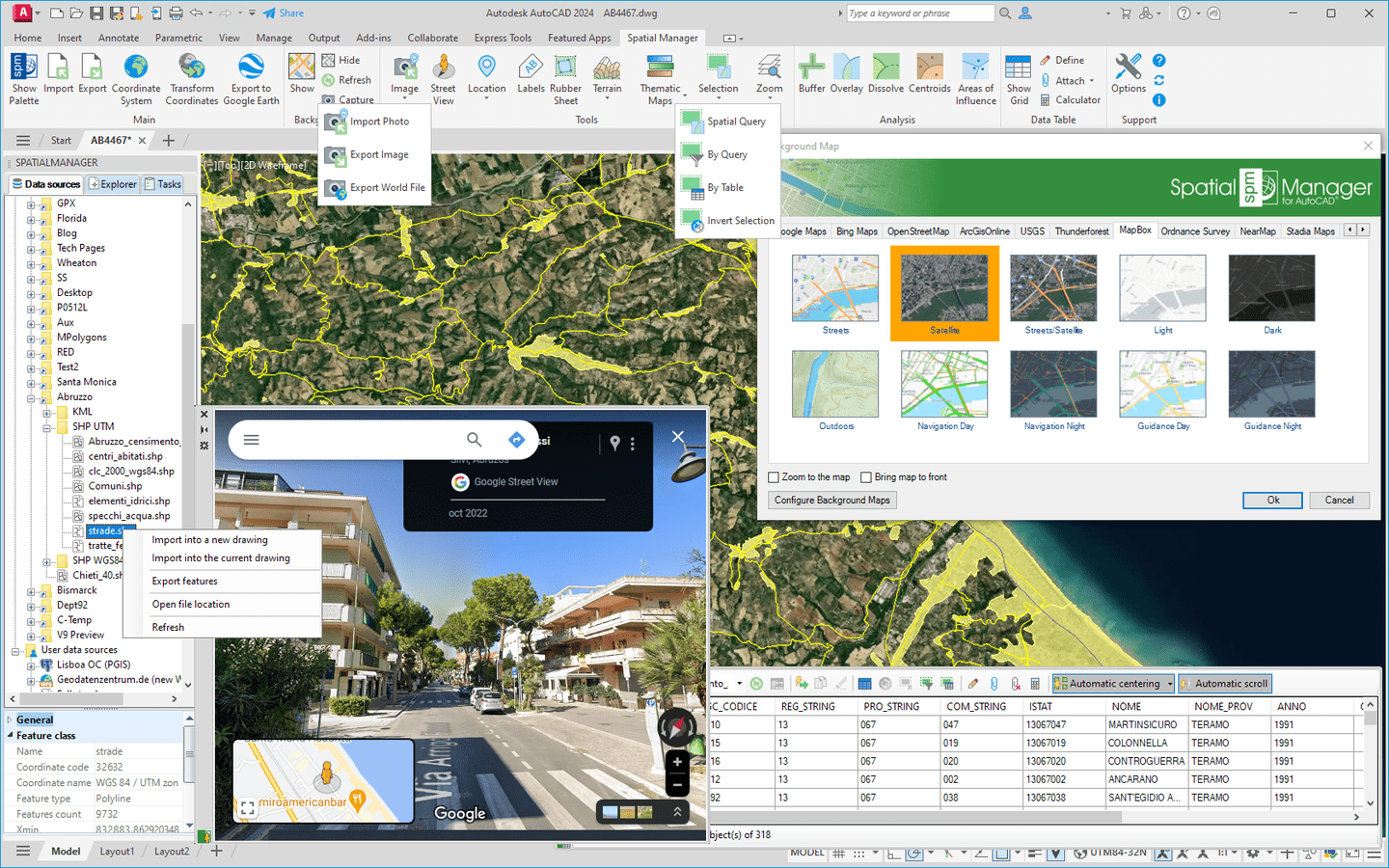Select the Navigation Night map thumbnail
The height and width of the screenshot is (868, 1389).
[1053, 384]
